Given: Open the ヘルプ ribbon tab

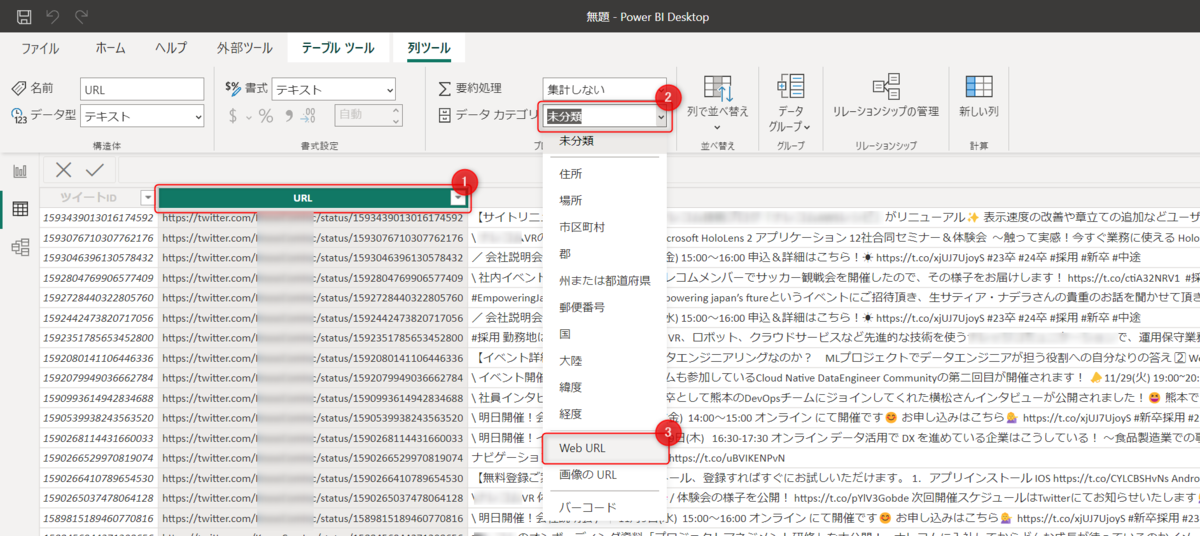Looking at the screenshot, I should 170,48.
